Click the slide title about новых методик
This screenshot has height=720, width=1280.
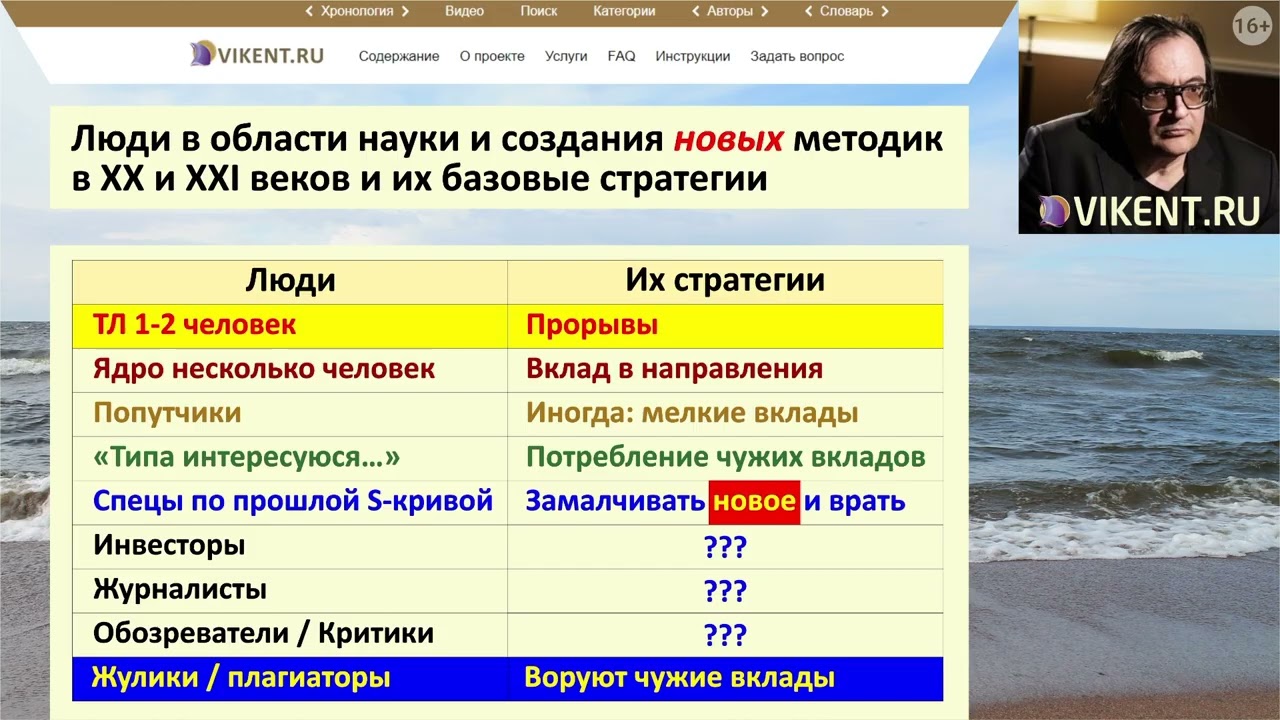click(507, 158)
